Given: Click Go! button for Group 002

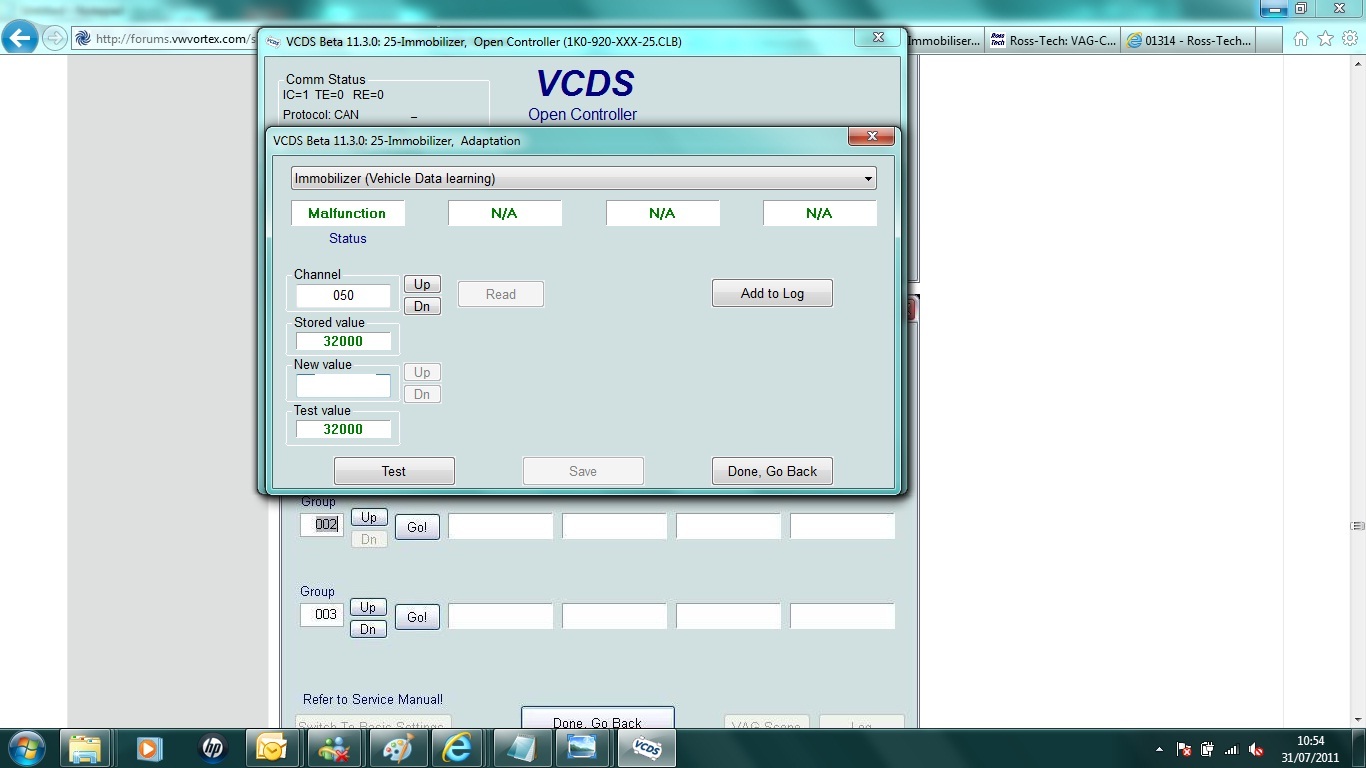Looking at the screenshot, I should pos(417,527).
